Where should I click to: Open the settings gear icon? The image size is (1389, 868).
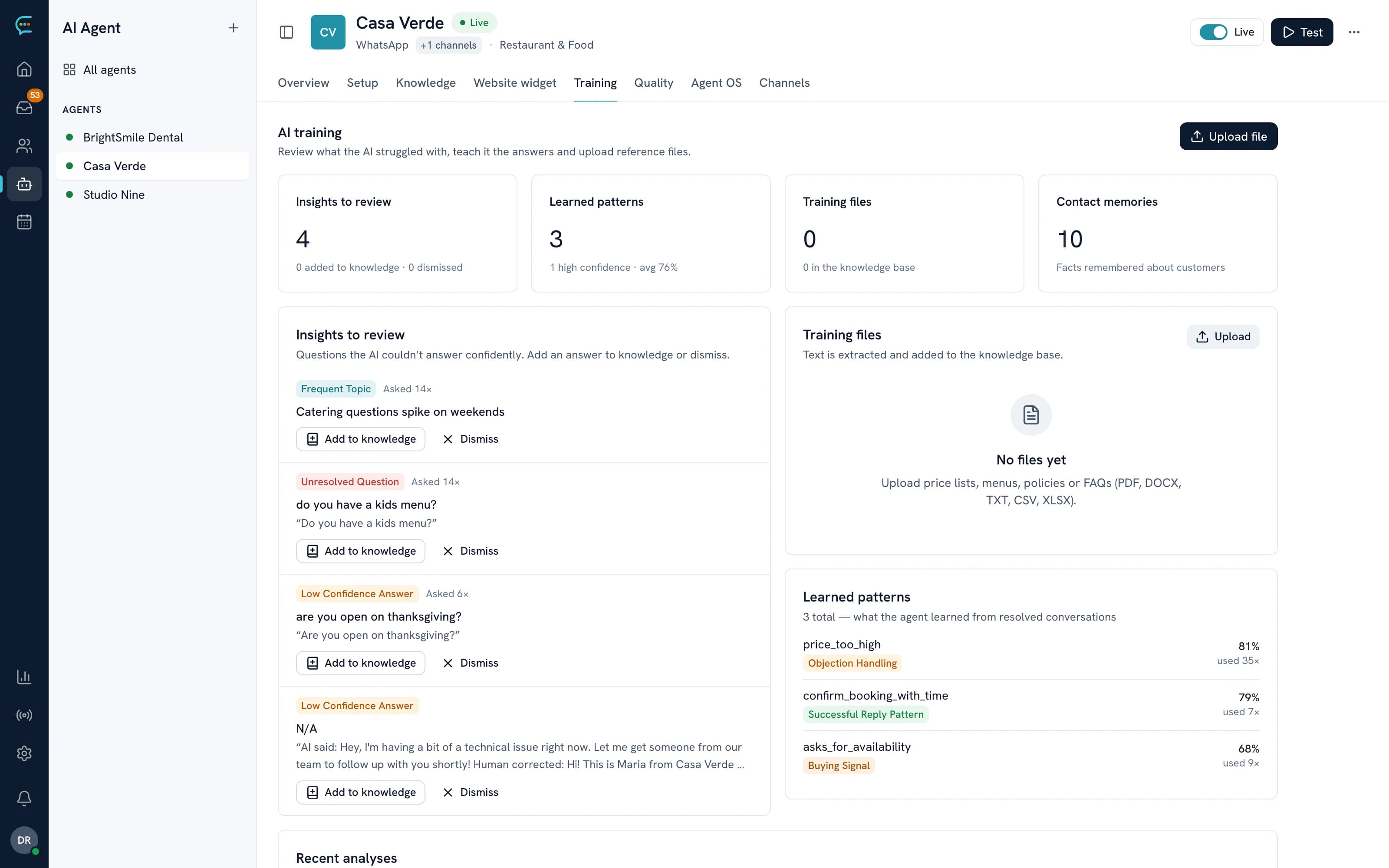click(x=24, y=753)
